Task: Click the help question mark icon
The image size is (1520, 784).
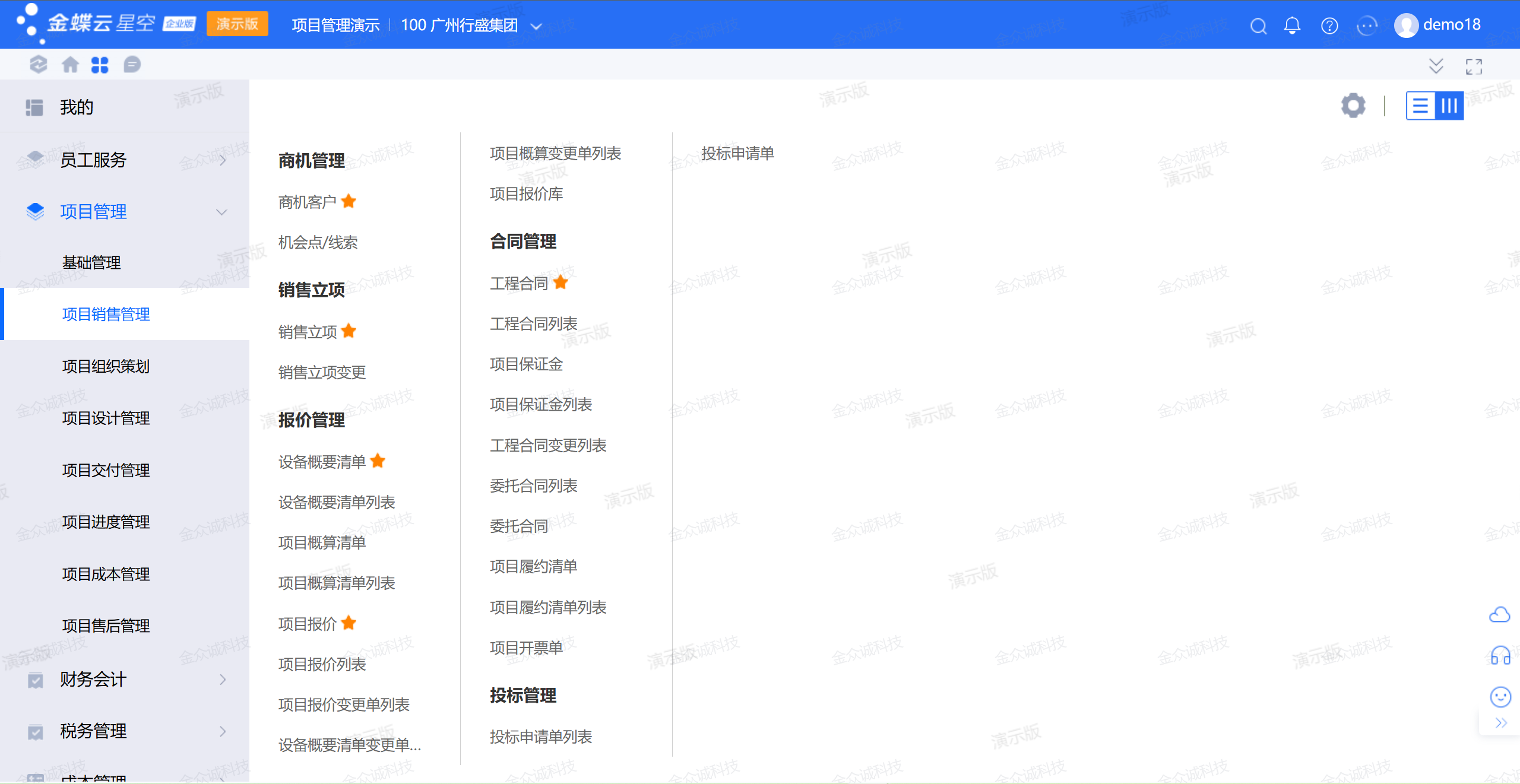Action: pyautogui.click(x=1329, y=26)
